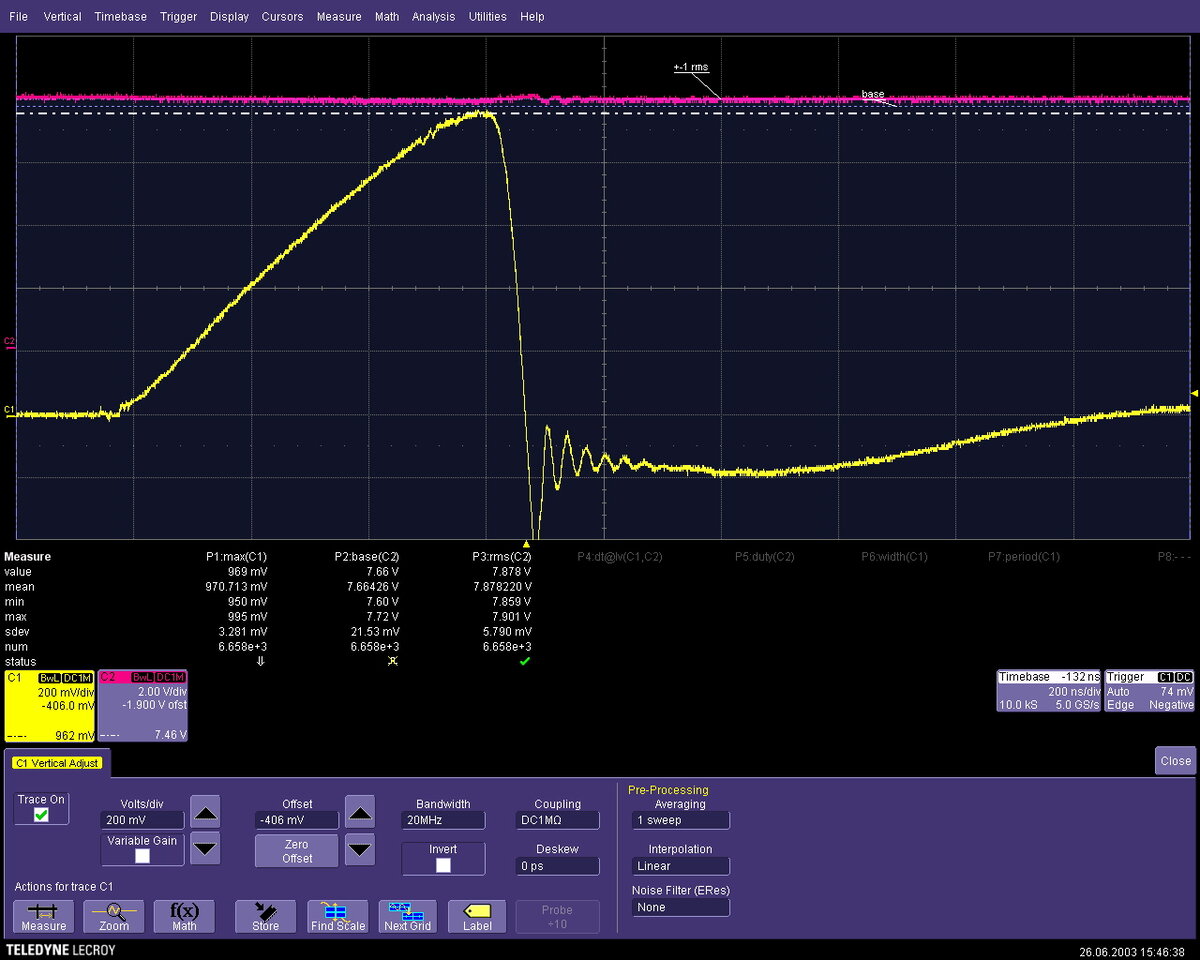The height and width of the screenshot is (960, 1200).
Task: Click the P3 status green checkmark
Action: [525, 661]
